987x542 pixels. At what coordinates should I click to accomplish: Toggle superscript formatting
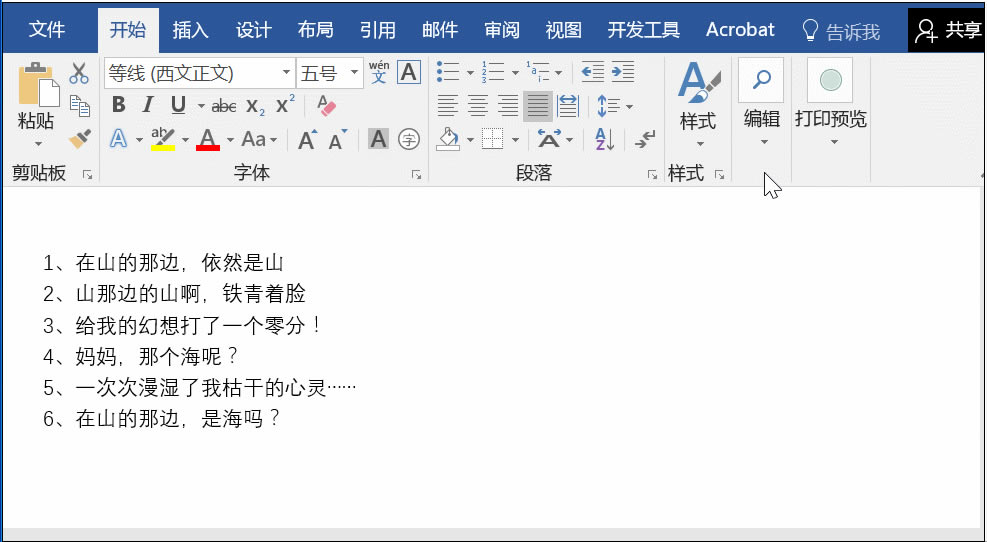click(x=285, y=104)
